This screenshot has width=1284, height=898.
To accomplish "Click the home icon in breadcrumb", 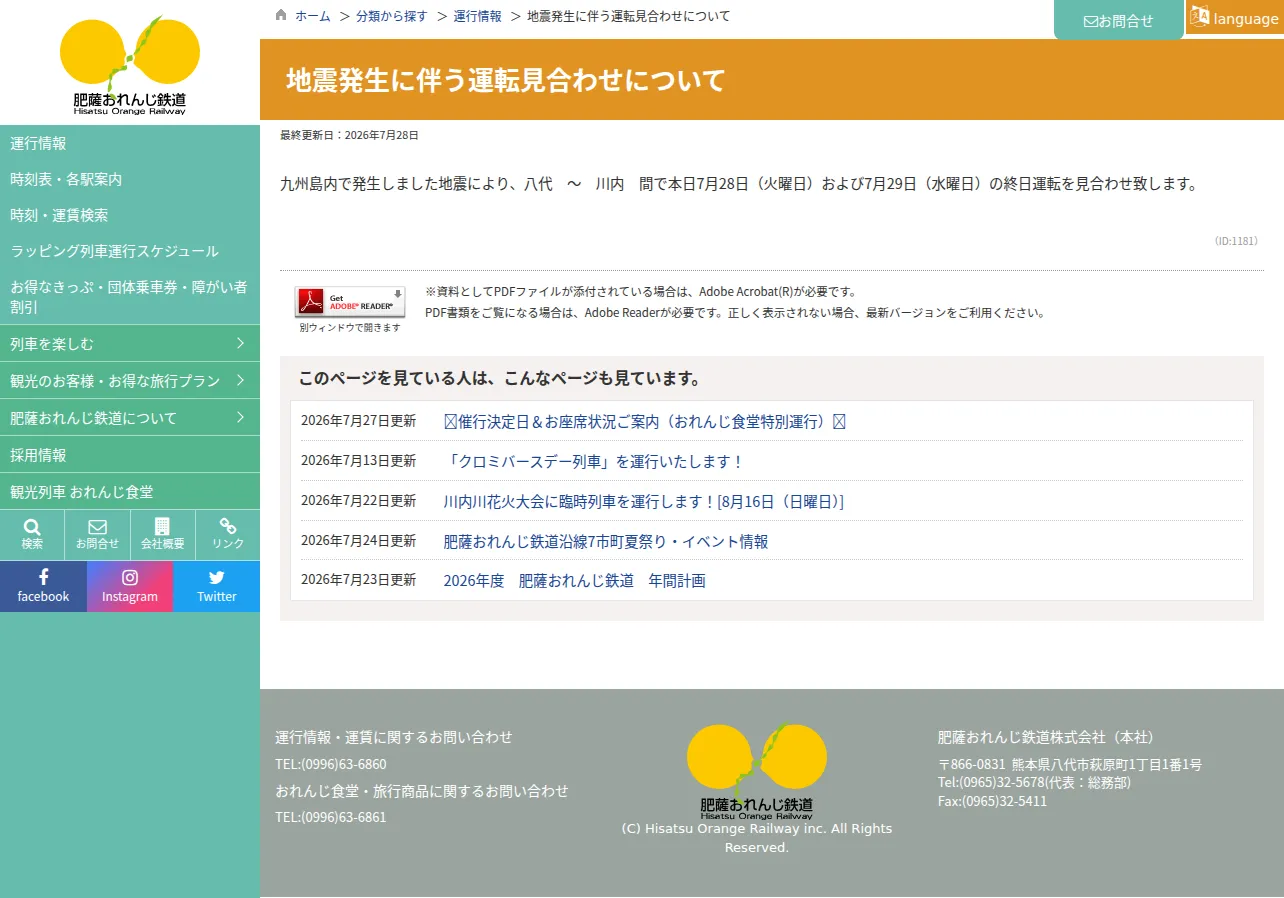I will pos(281,16).
